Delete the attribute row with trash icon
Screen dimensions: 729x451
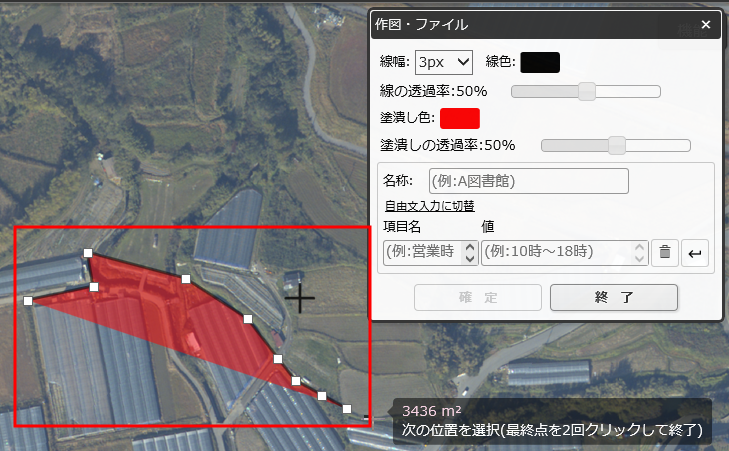665,253
